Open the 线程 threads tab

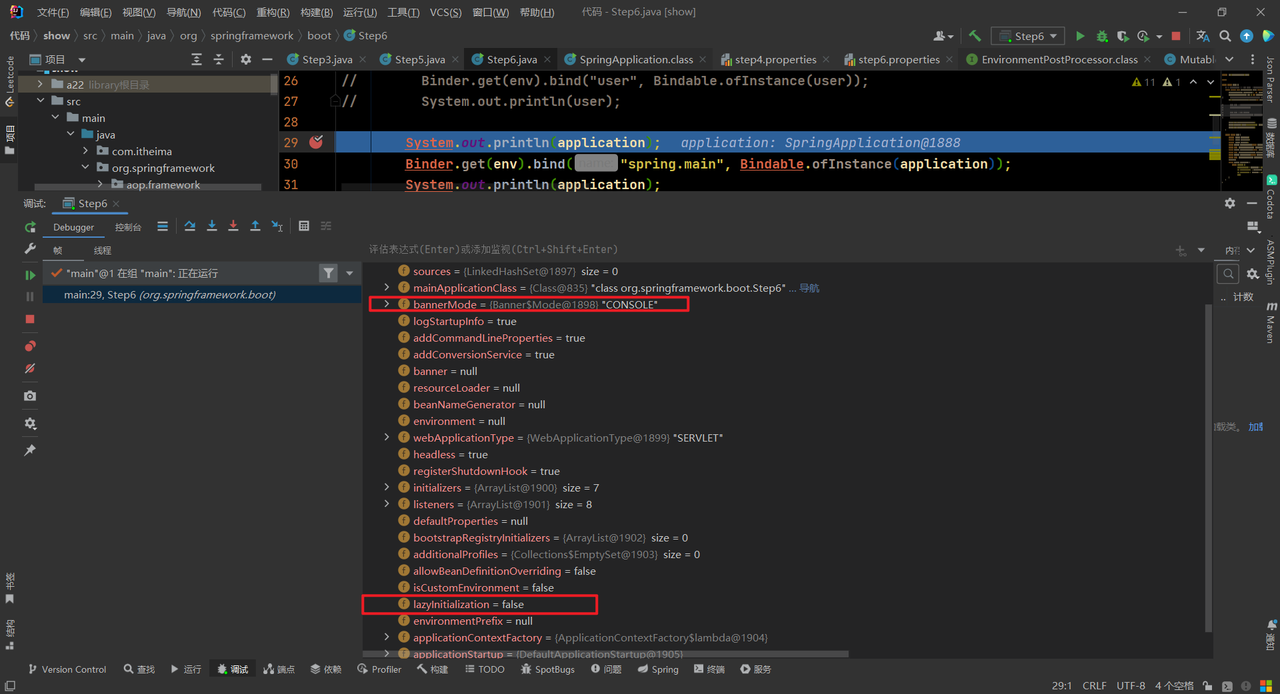point(103,250)
